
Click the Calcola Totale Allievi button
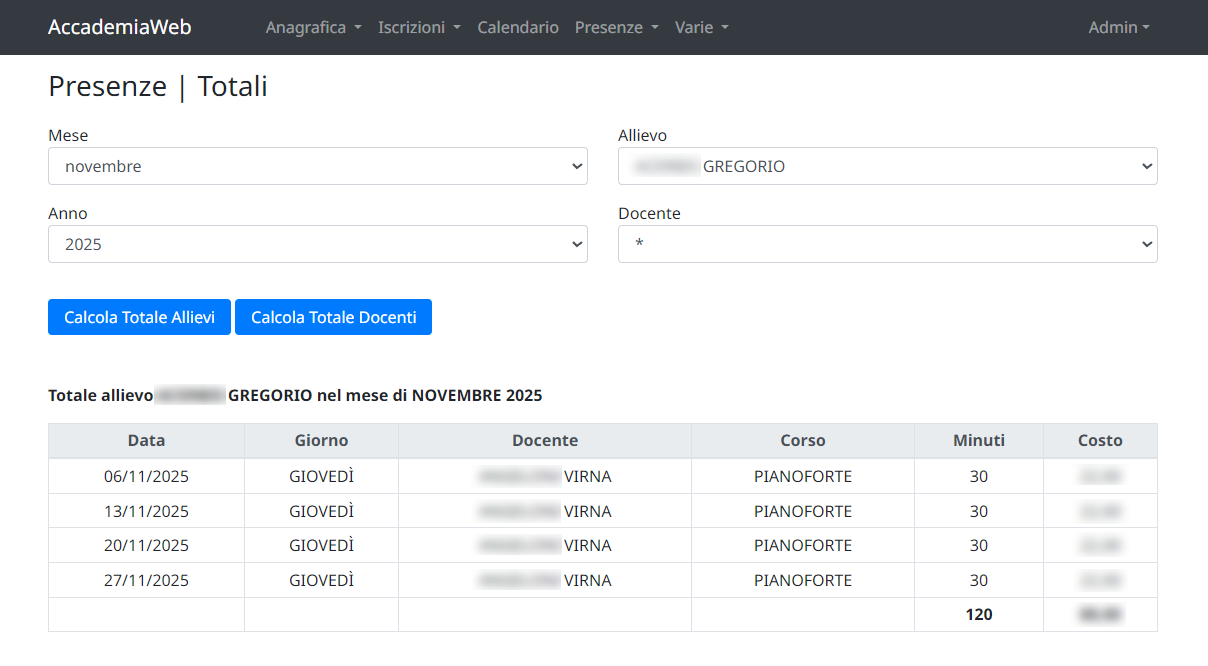[139, 317]
